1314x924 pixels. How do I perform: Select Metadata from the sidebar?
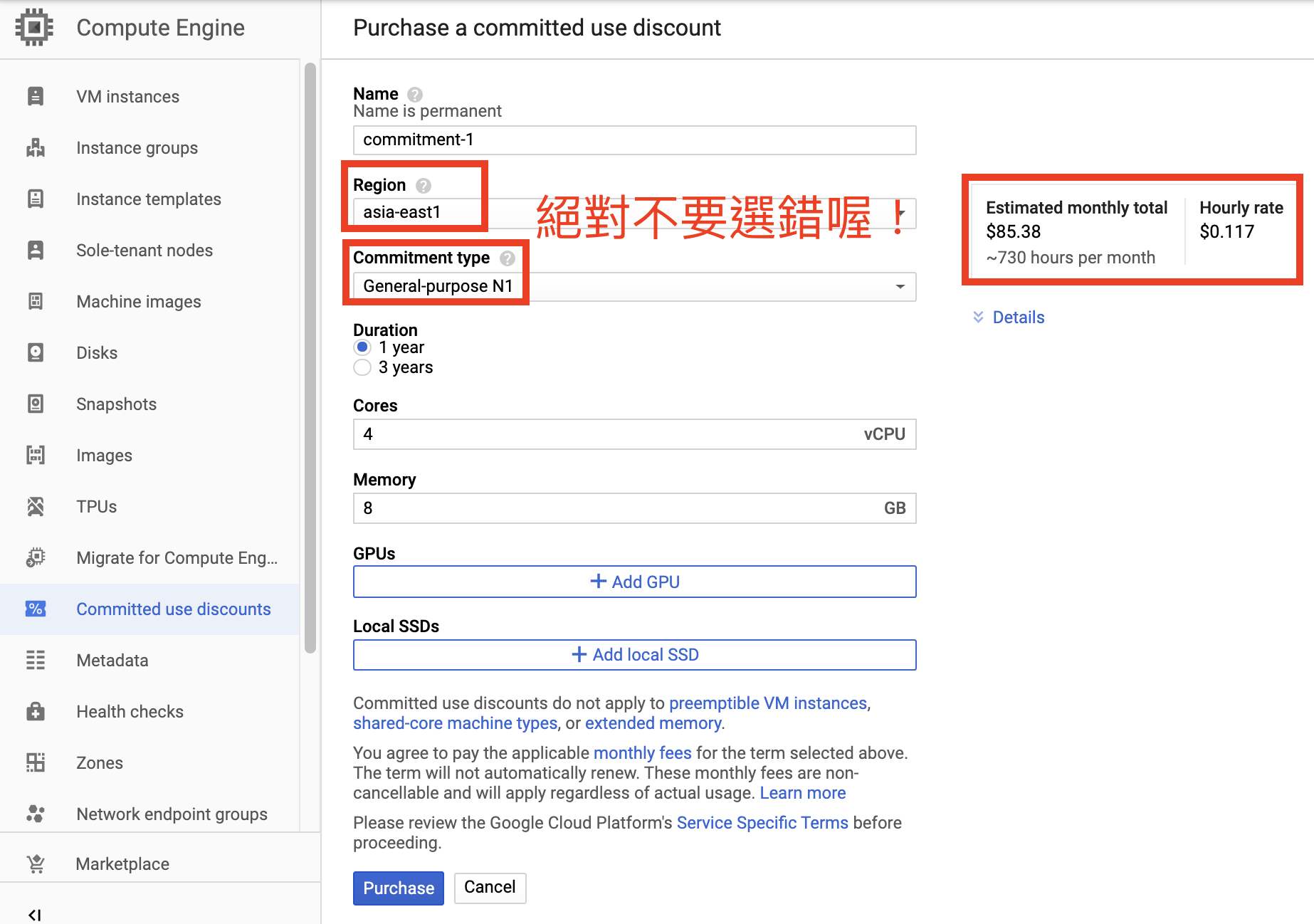pos(112,660)
